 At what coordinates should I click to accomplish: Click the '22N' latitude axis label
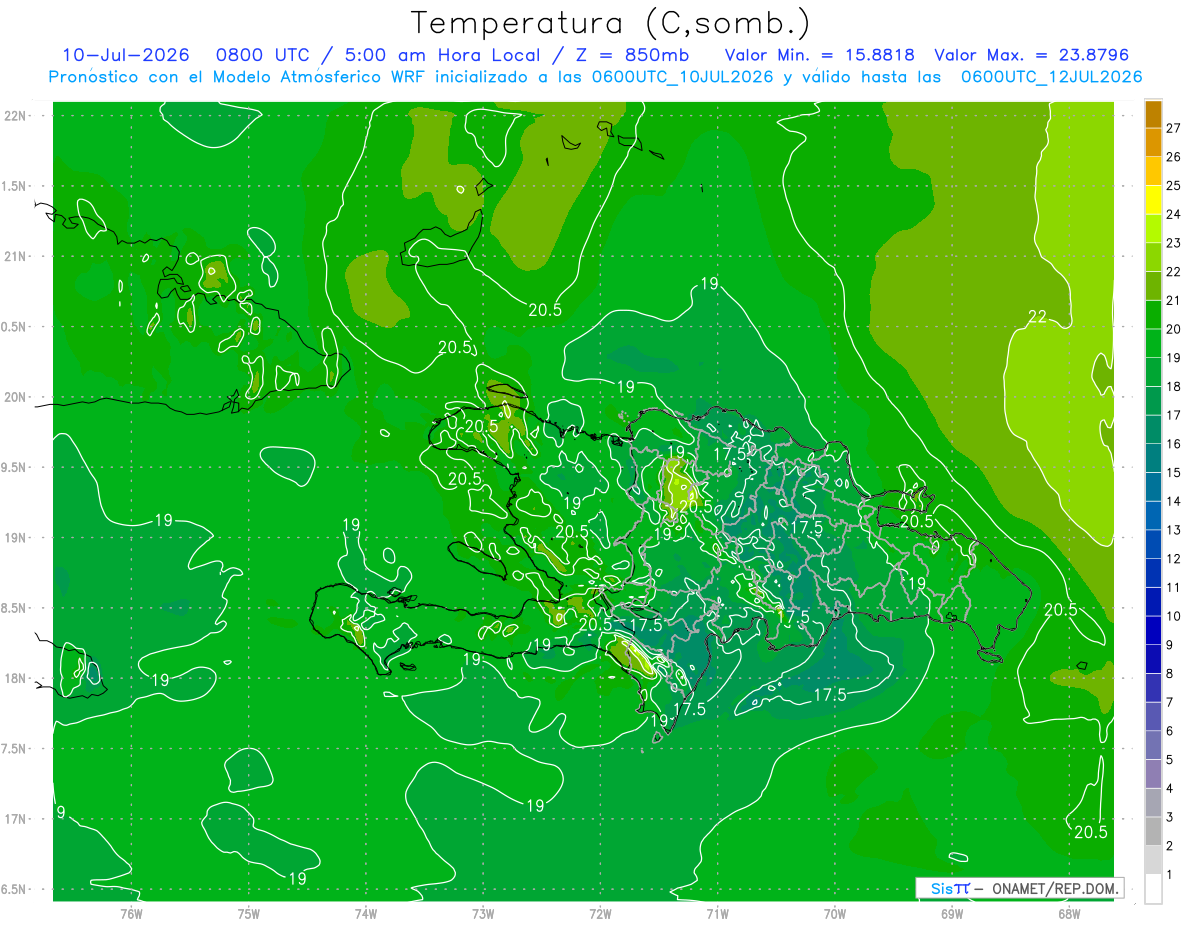(15, 116)
